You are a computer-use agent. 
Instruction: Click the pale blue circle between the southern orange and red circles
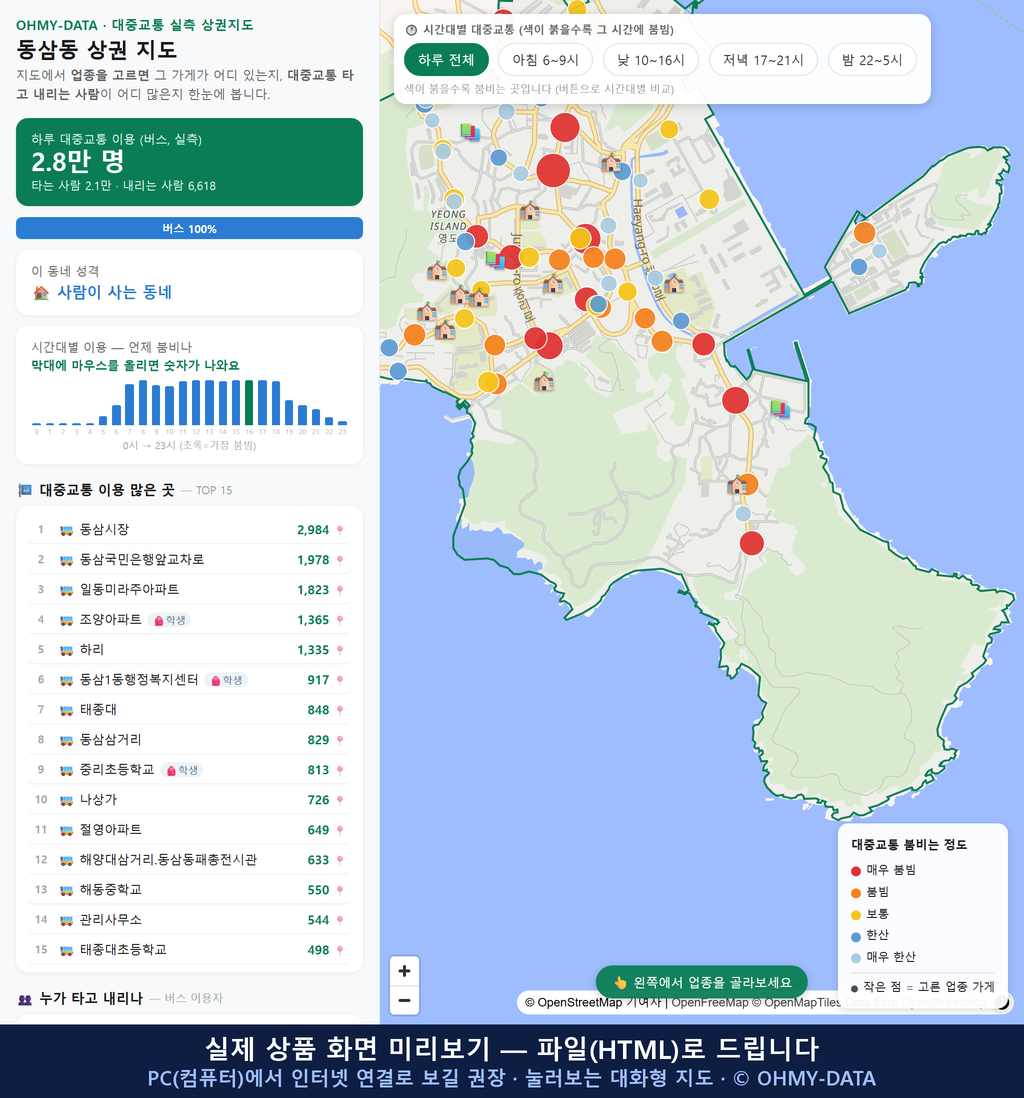(x=743, y=513)
